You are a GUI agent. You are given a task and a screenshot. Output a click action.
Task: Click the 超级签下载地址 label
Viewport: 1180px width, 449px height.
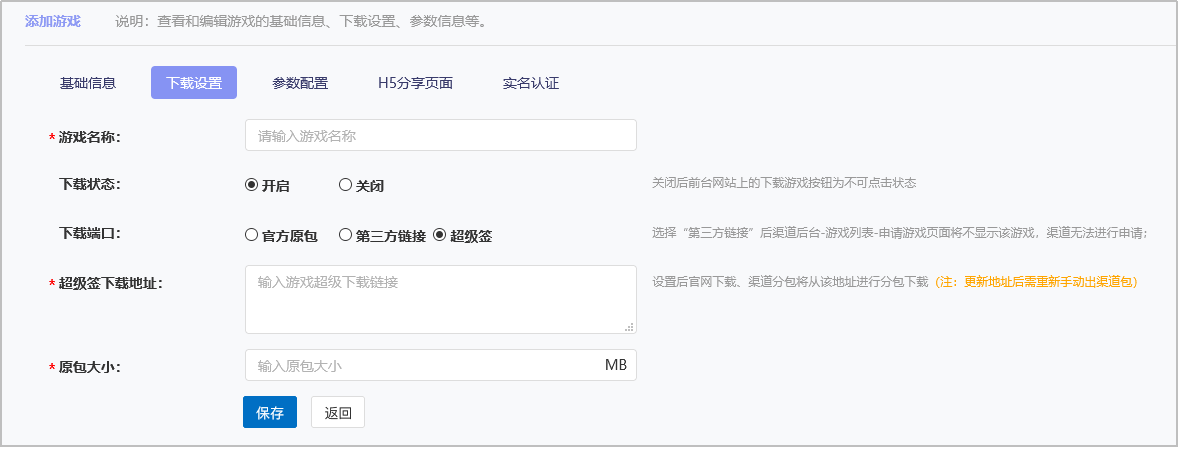click(x=111, y=284)
